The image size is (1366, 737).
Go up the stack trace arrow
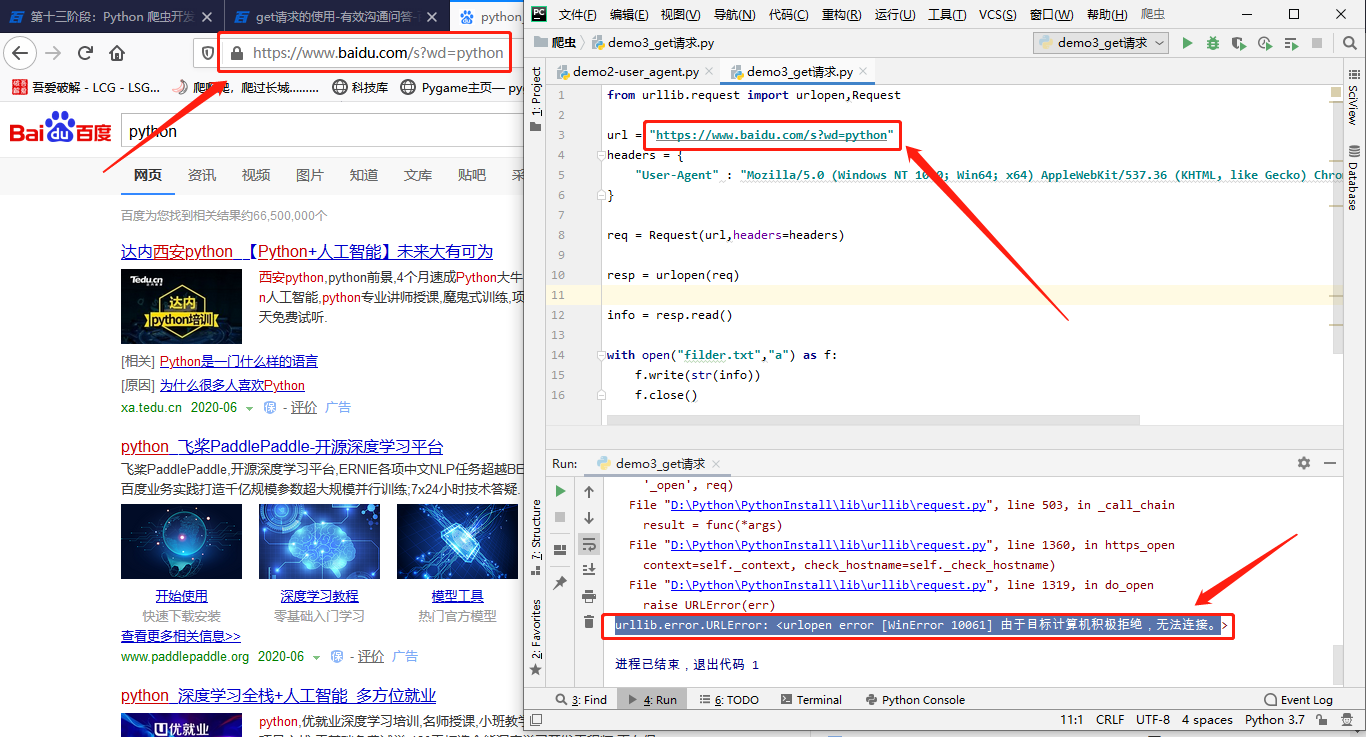coord(589,491)
